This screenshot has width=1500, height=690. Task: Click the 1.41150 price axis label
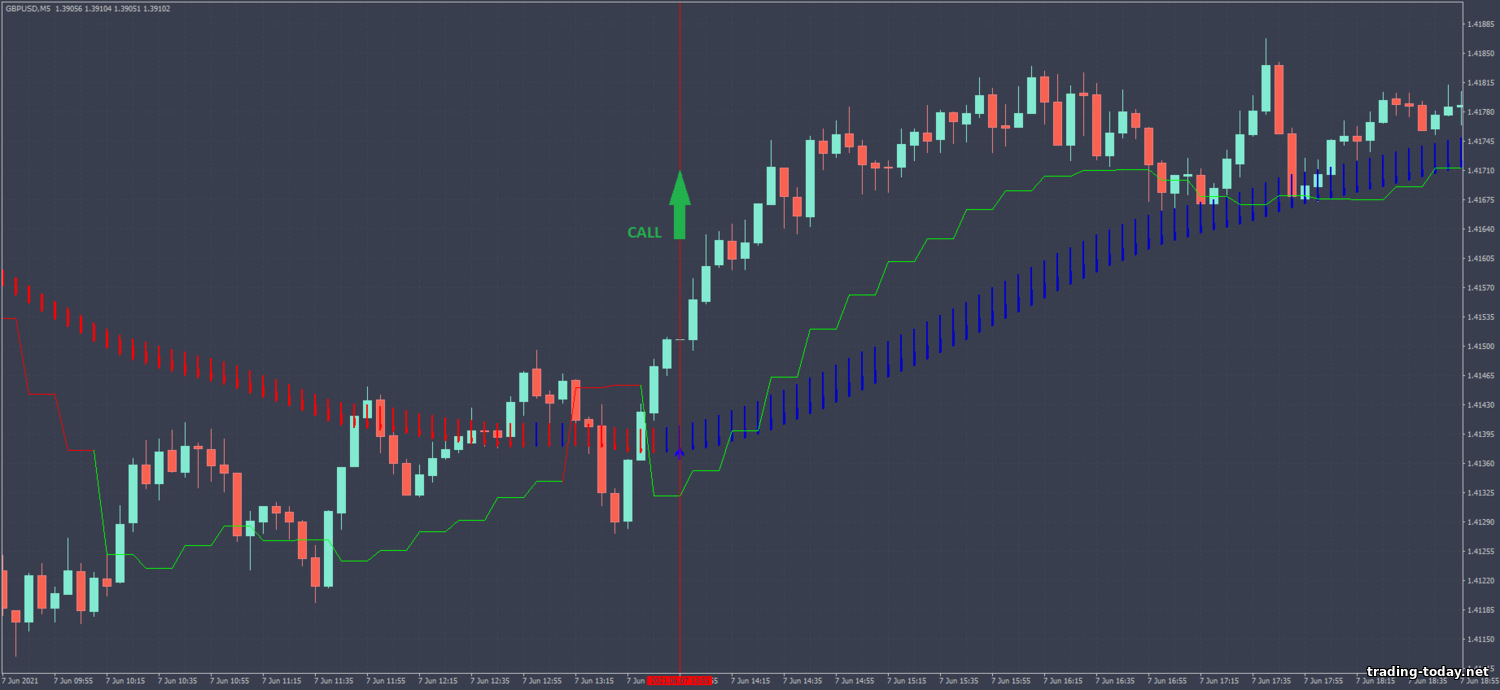(1482, 639)
